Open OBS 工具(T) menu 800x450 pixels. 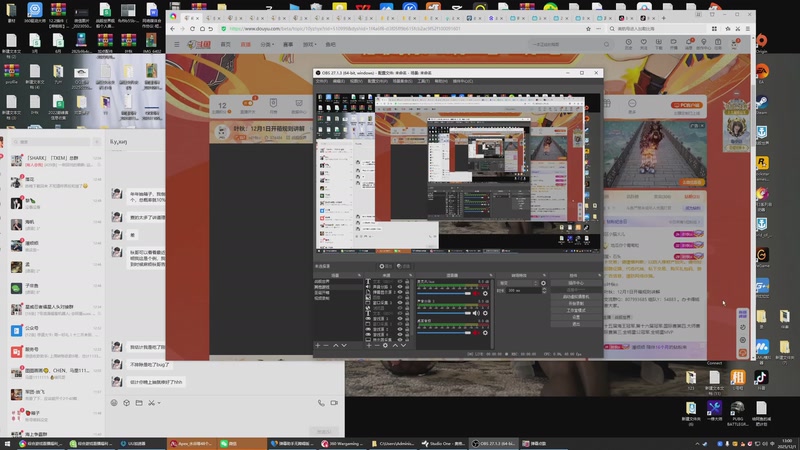tap(424, 81)
